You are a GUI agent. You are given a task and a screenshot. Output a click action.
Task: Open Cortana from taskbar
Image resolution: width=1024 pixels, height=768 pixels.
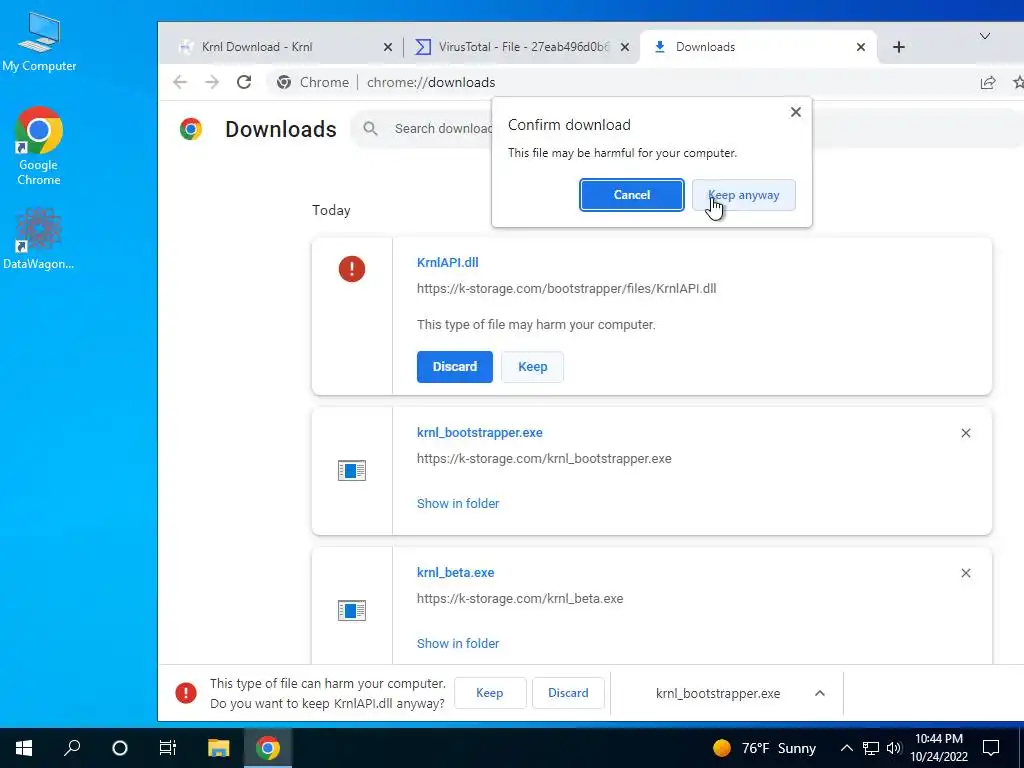click(x=120, y=748)
